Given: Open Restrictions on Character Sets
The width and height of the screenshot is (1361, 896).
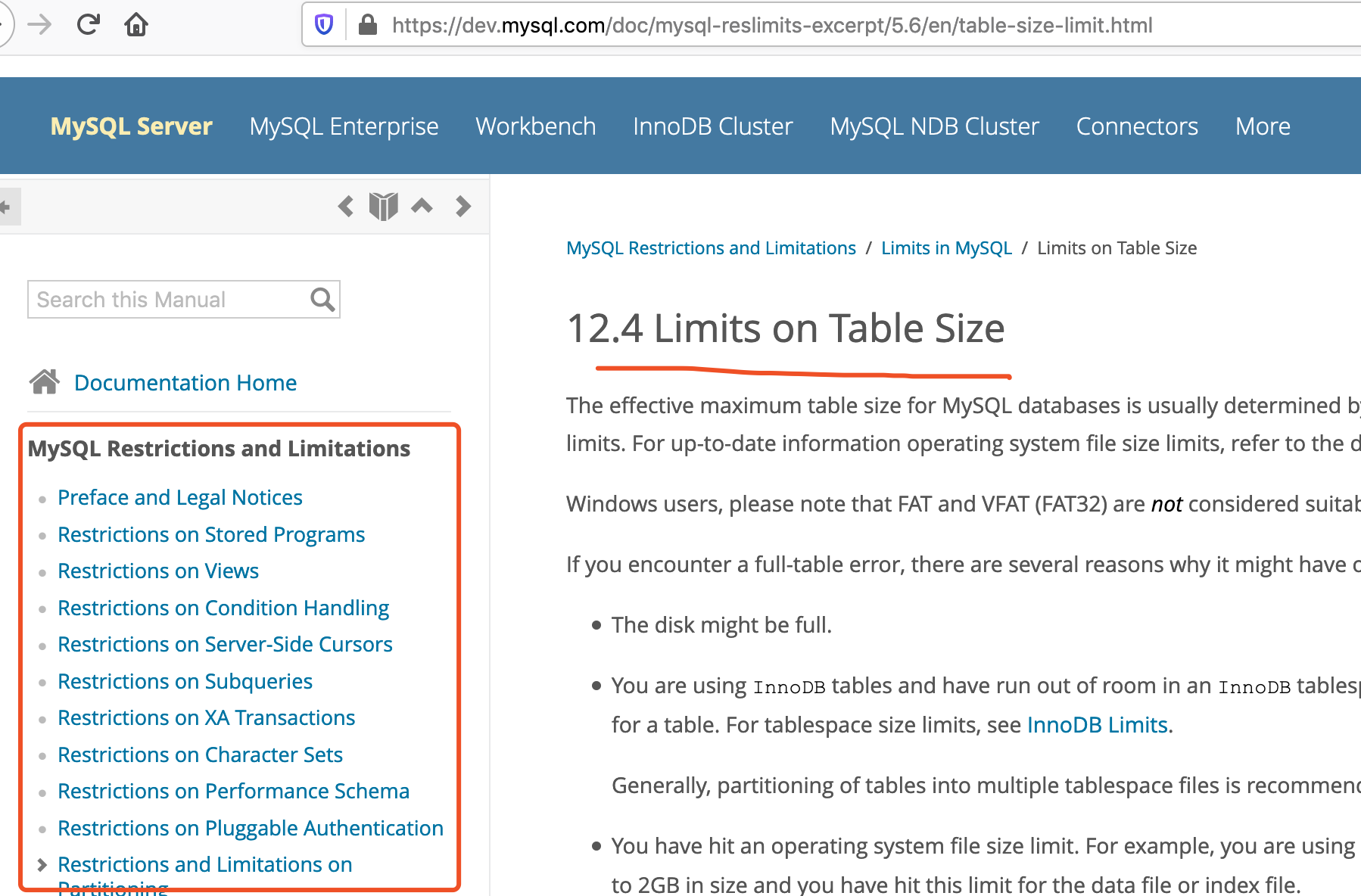Looking at the screenshot, I should click(200, 754).
